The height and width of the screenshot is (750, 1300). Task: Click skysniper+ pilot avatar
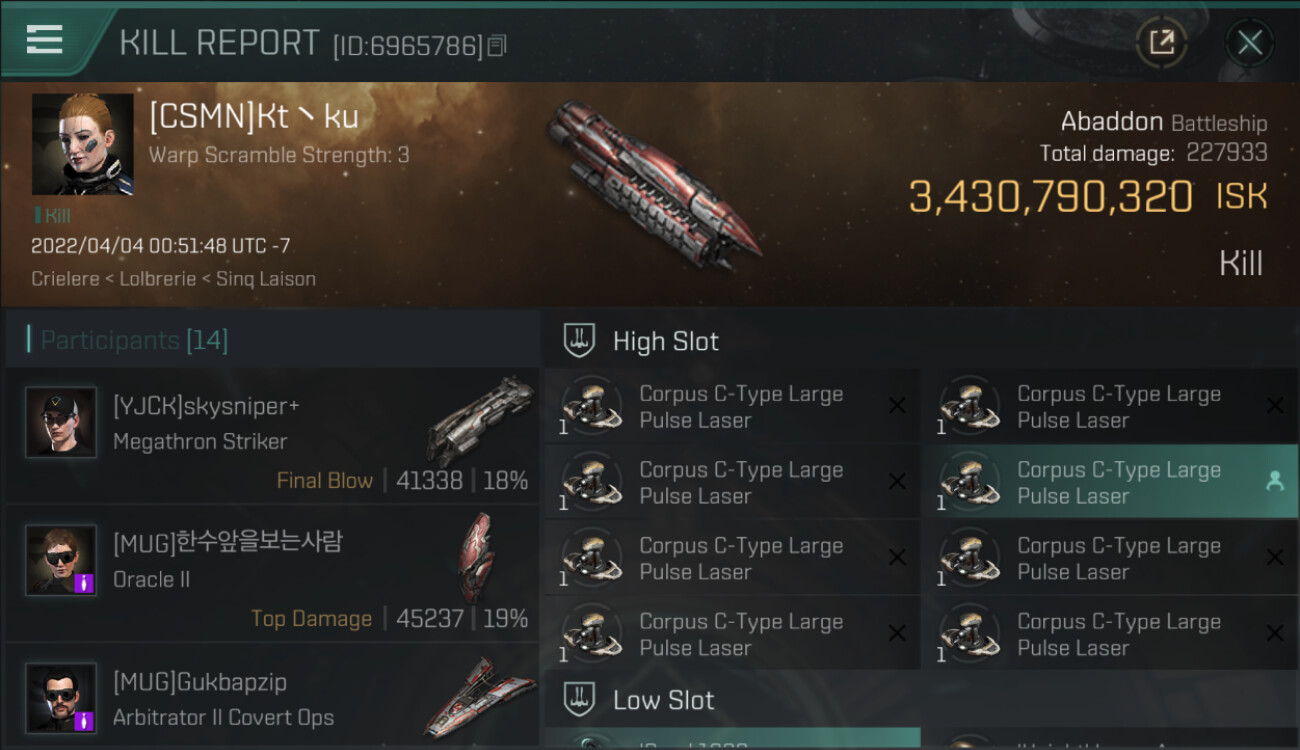click(x=61, y=422)
